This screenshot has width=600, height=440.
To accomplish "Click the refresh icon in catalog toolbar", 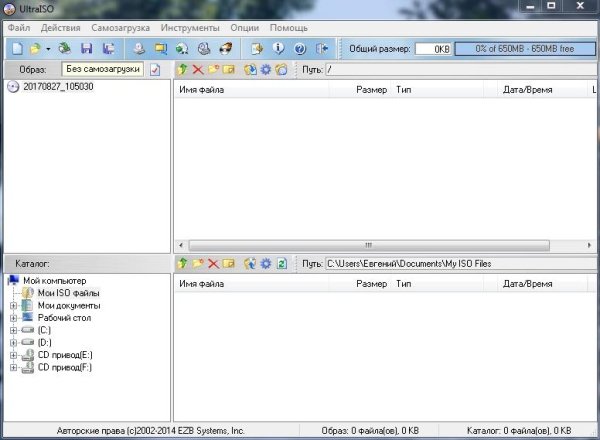I will tap(282, 264).
